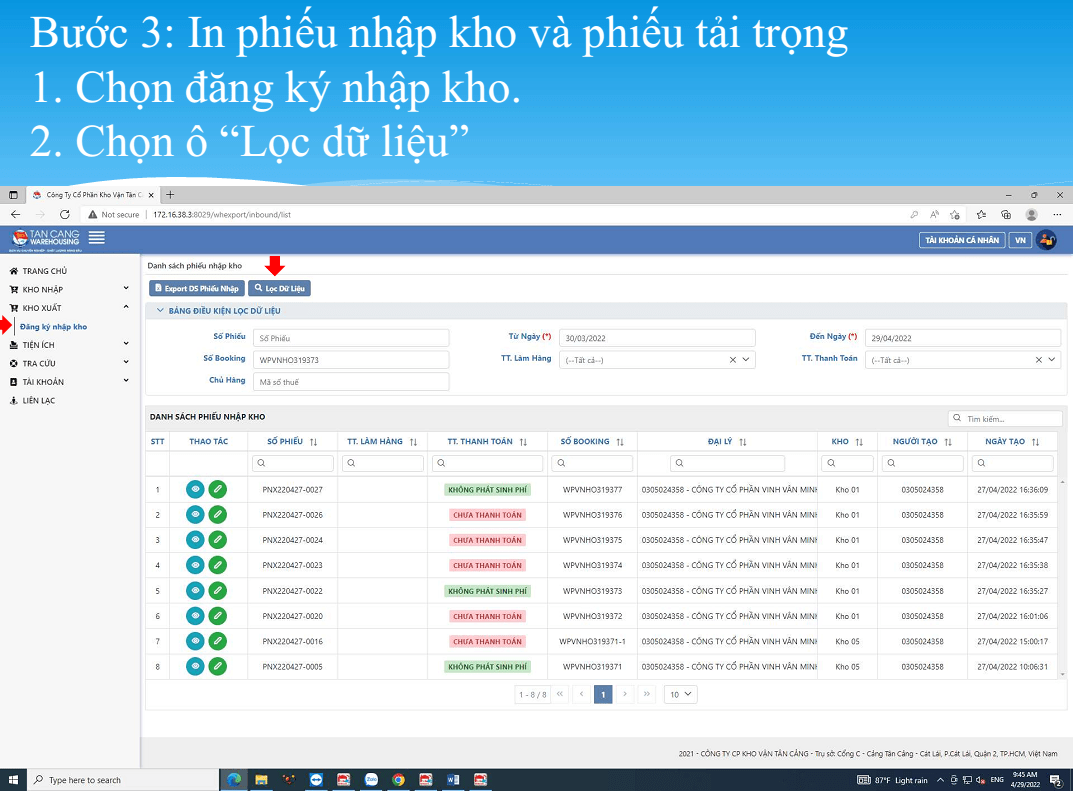Viewport: 1073px width, 793px height.
Task: Sort by Ngày Tạo column arrows
Action: coord(1035,442)
